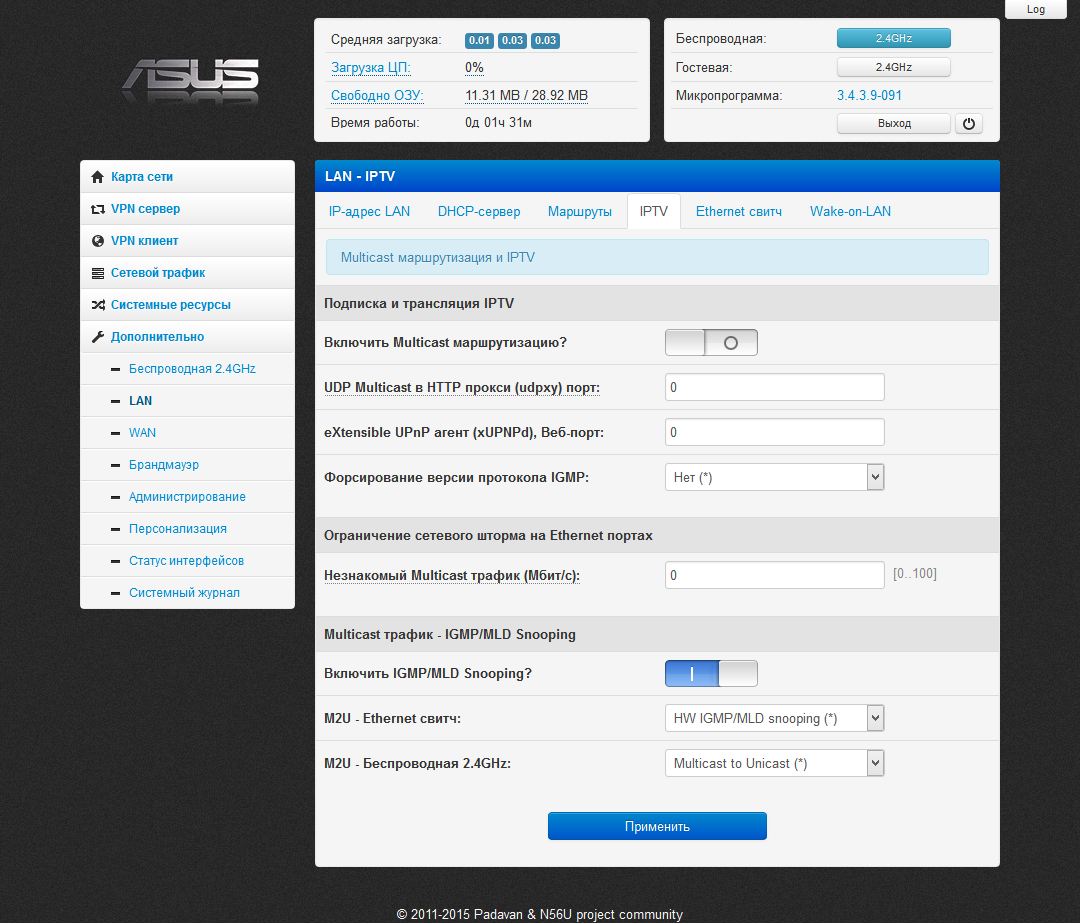Click the Выход logout button
The image size is (1080, 923).
click(x=894, y=123)
